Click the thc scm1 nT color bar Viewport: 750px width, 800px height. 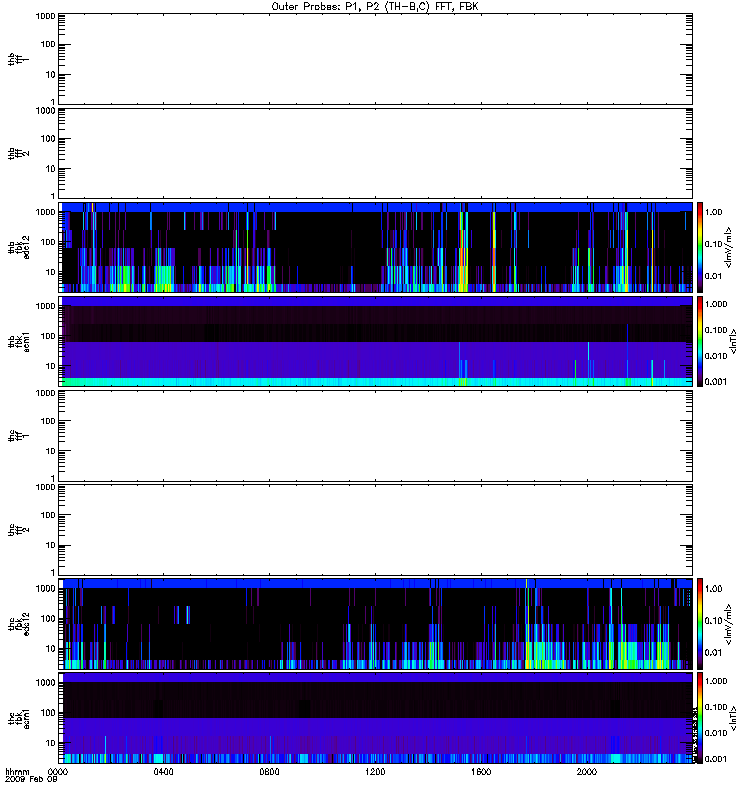coord(700,718)
